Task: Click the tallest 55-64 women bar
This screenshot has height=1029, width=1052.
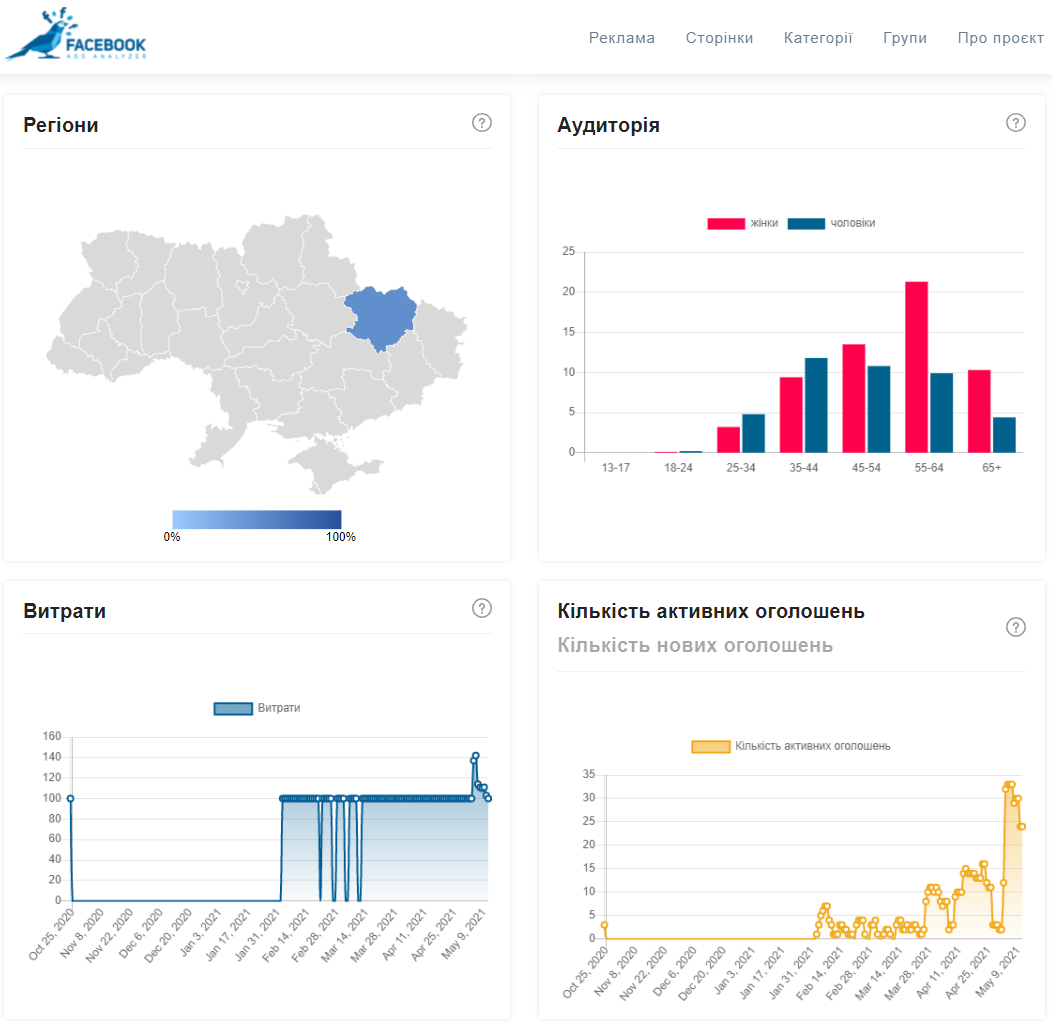Action: 916,366
